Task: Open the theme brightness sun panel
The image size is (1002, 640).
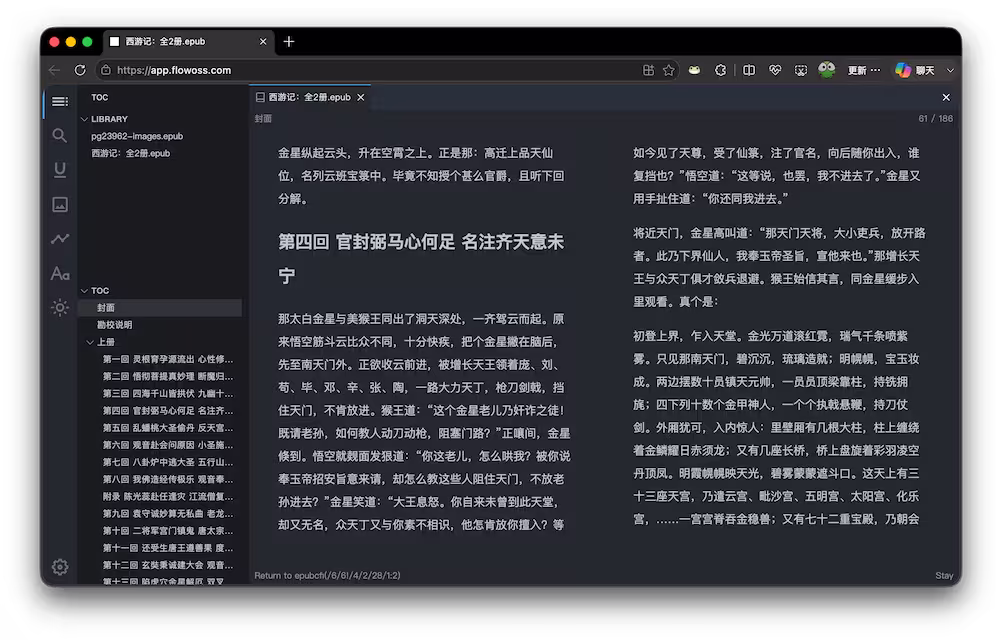Action: (x=60, y=308)
